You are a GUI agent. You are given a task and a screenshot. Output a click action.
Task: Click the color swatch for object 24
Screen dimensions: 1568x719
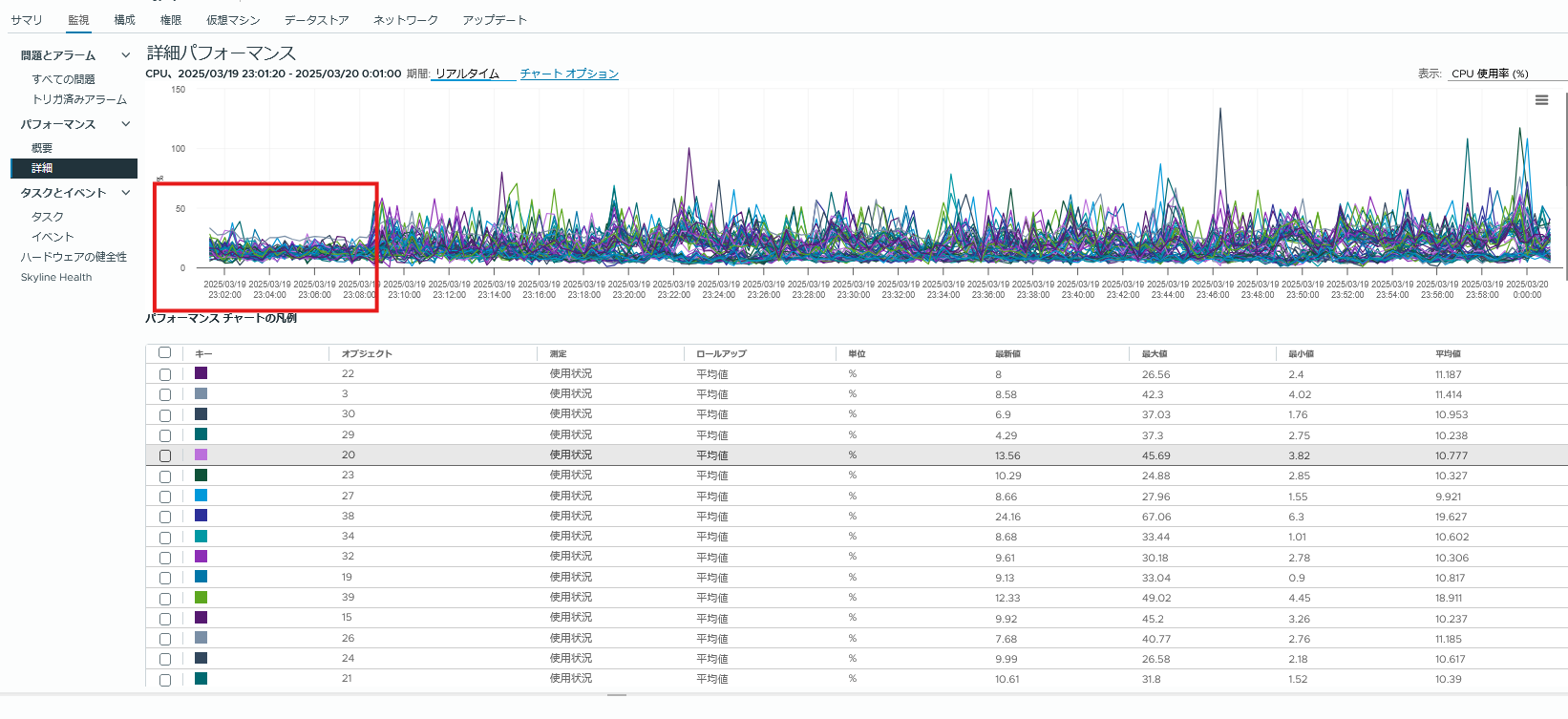pyautogui.click(x=201, y=658)
